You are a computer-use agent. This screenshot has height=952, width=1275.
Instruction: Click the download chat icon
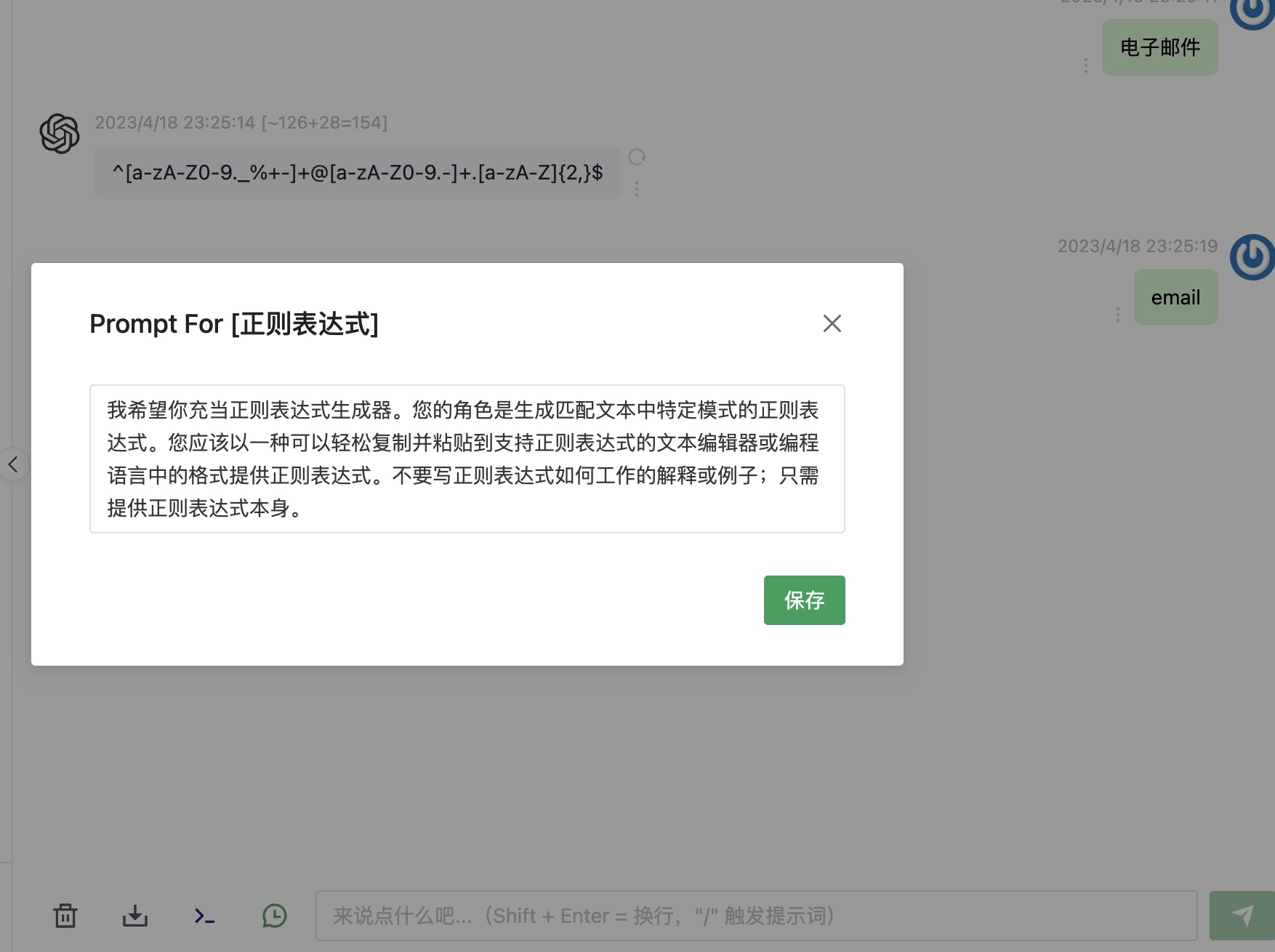(x=135, y=916)
